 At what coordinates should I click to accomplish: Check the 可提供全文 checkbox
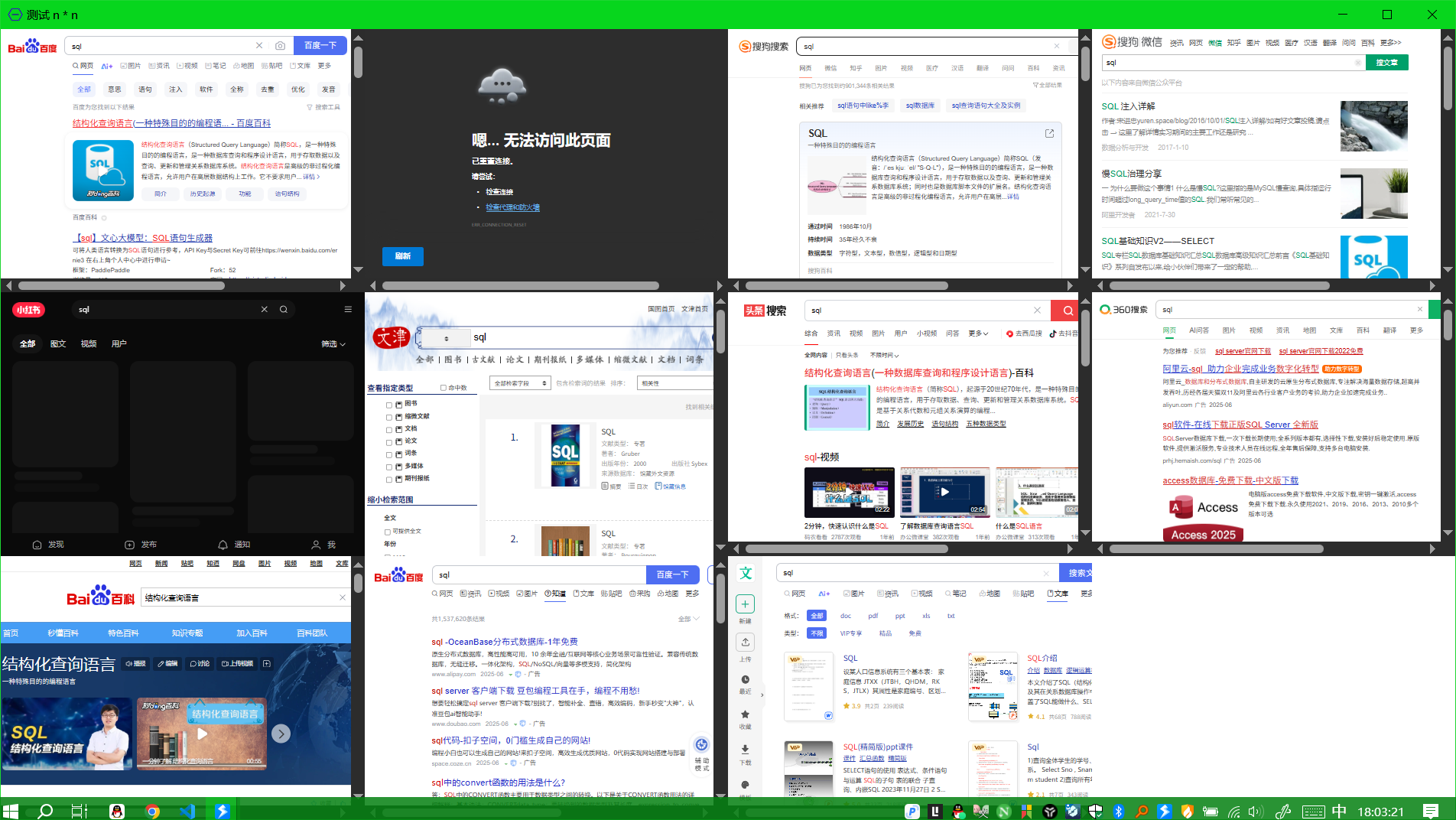click(x=388, y=532)
